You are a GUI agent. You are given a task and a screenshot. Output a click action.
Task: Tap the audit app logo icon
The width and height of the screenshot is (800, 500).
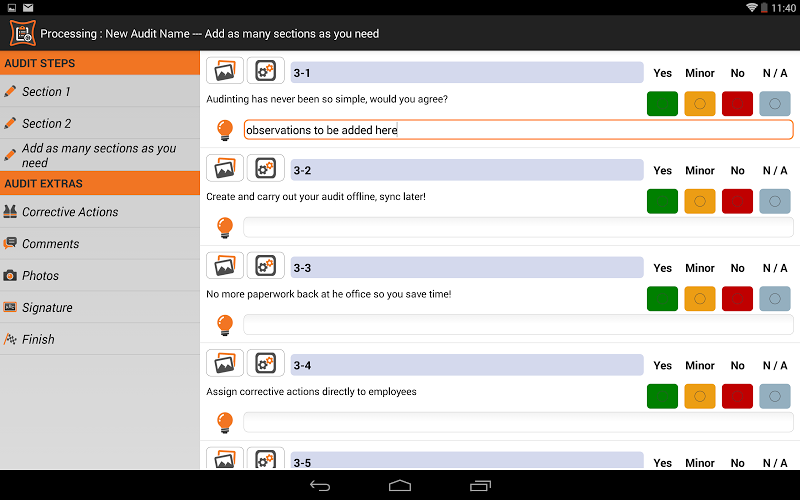tap(22, 33)
